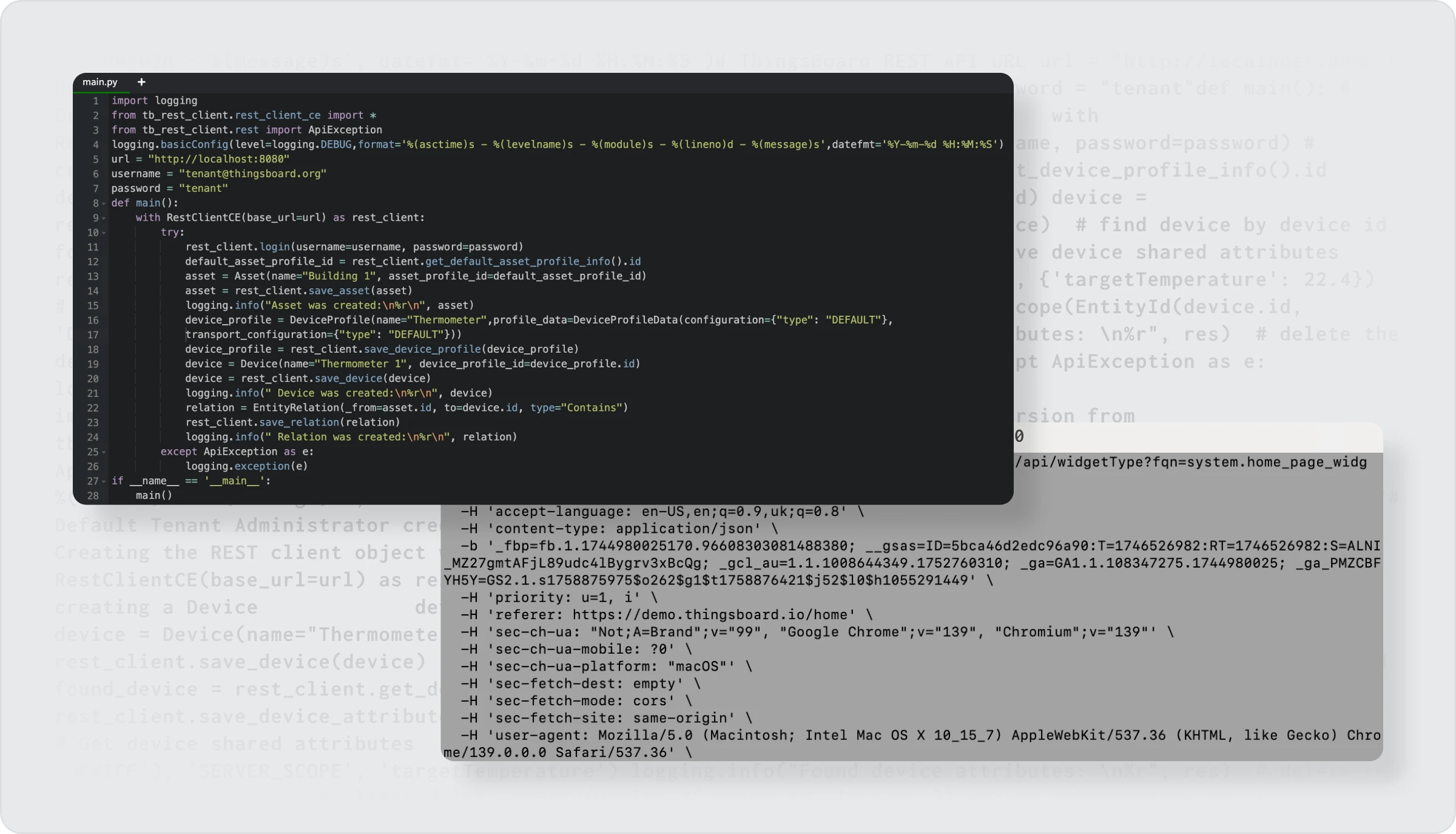Collapse the def main() fold arrow on line 8
The image size is (1456, 834).
(104, 203)
